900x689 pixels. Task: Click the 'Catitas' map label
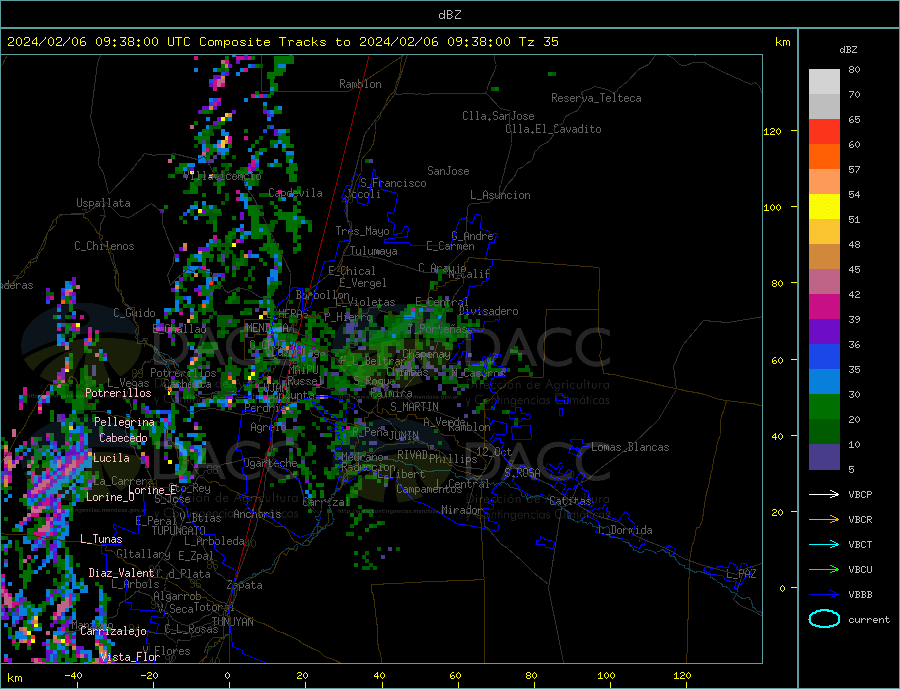point(571,501)
